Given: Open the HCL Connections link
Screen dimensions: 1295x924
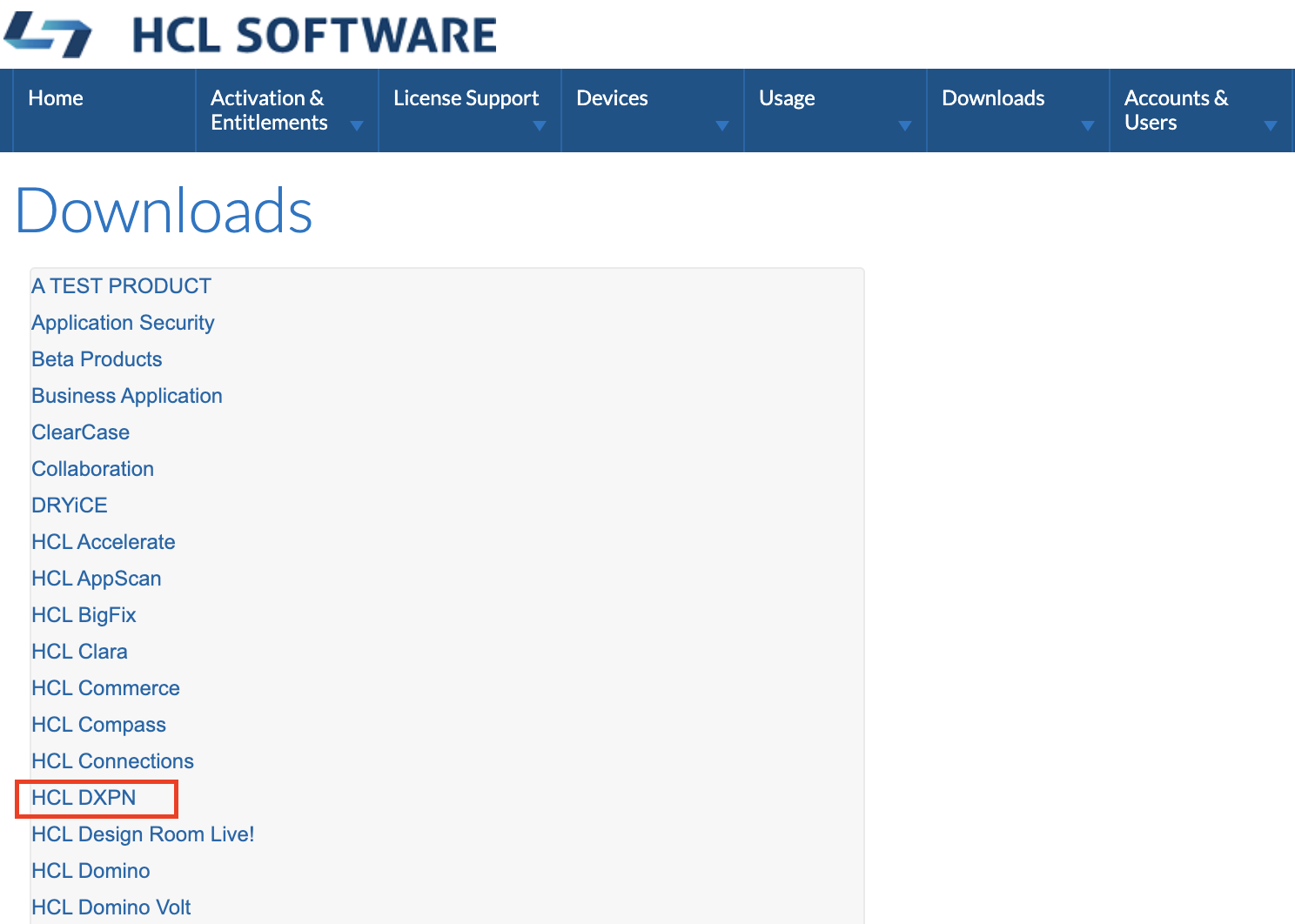Looking at the screenshot, I should tap(112, 761).
